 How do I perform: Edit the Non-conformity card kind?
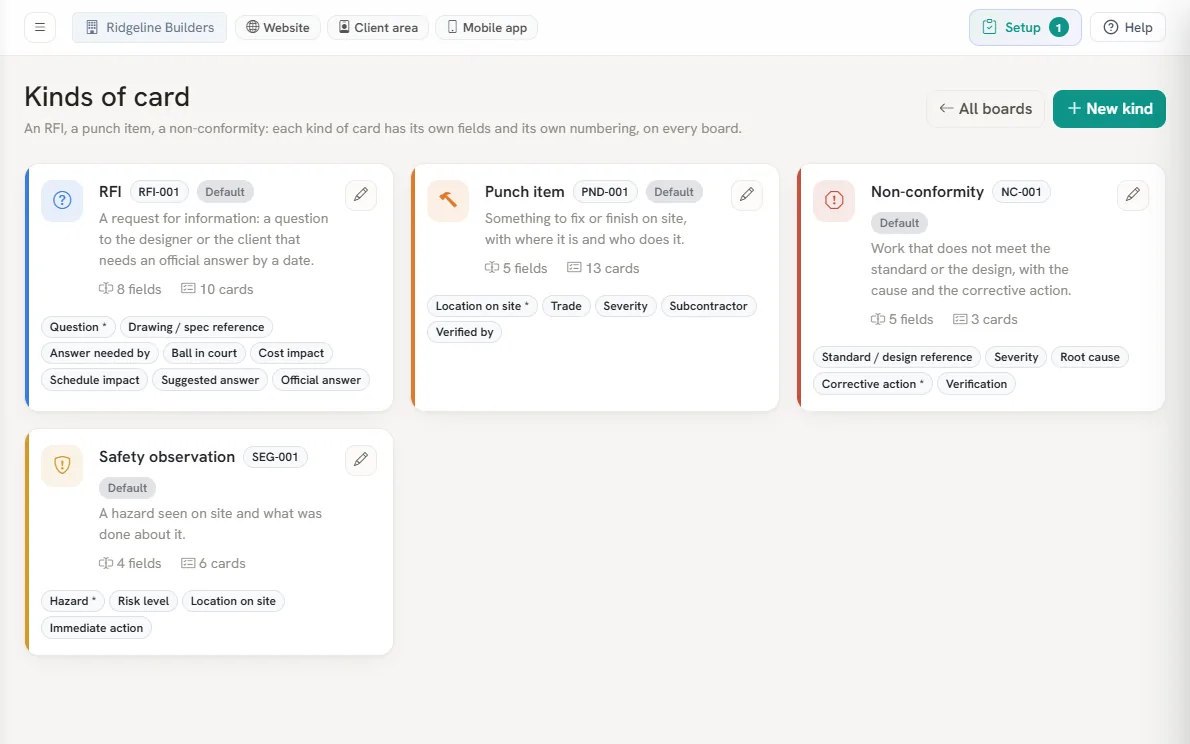[1133, 194]
